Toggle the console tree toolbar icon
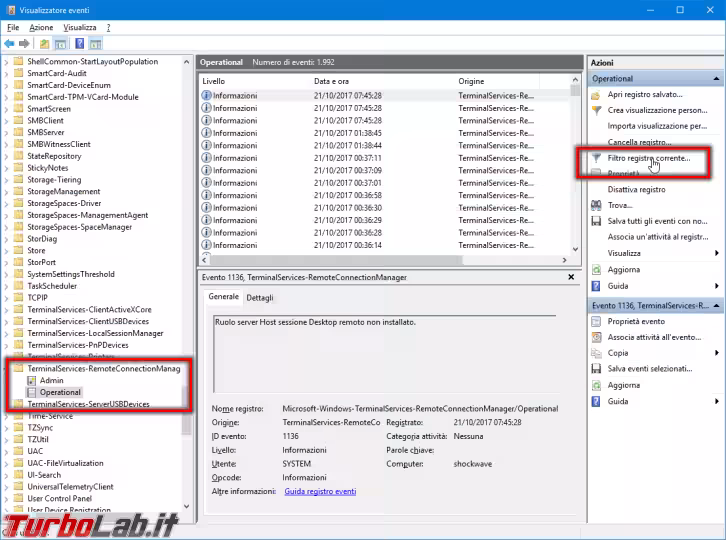 coord(60,44)
